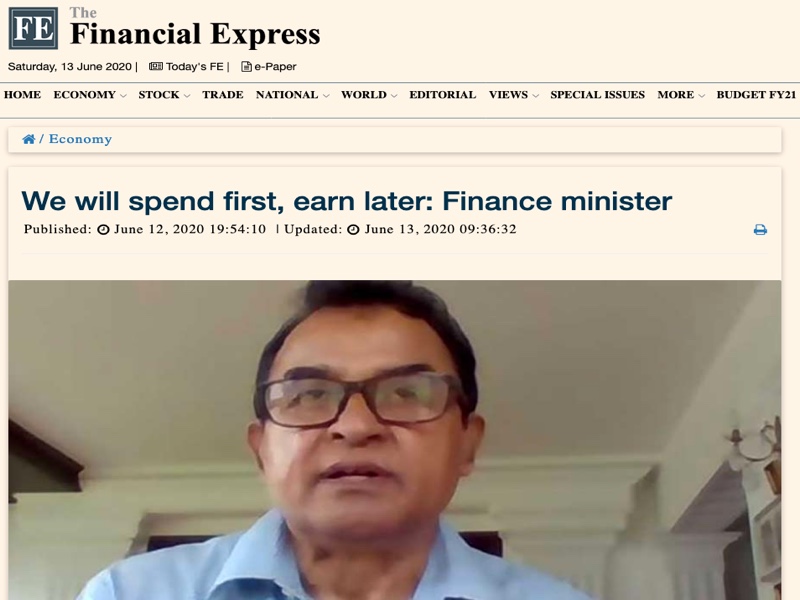Image resolution: width=800 pixels, height=600 pixels.
Task: Click the Economy breadcrumb link
Action: click(x=80, y=139)
